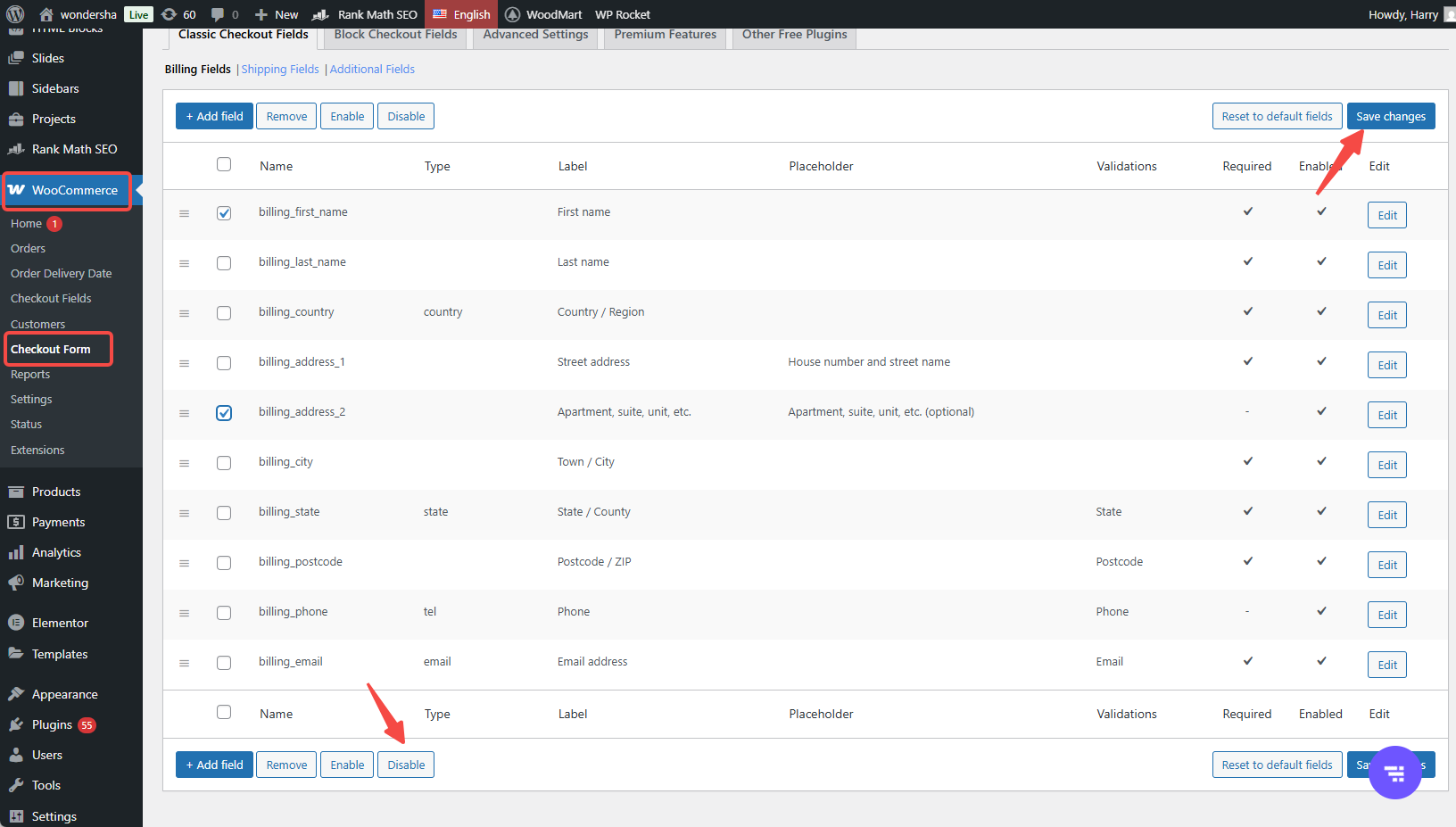The image size is (1456, 827).
Task: Click Edit for billing_email row
Action: [1386, 665]
